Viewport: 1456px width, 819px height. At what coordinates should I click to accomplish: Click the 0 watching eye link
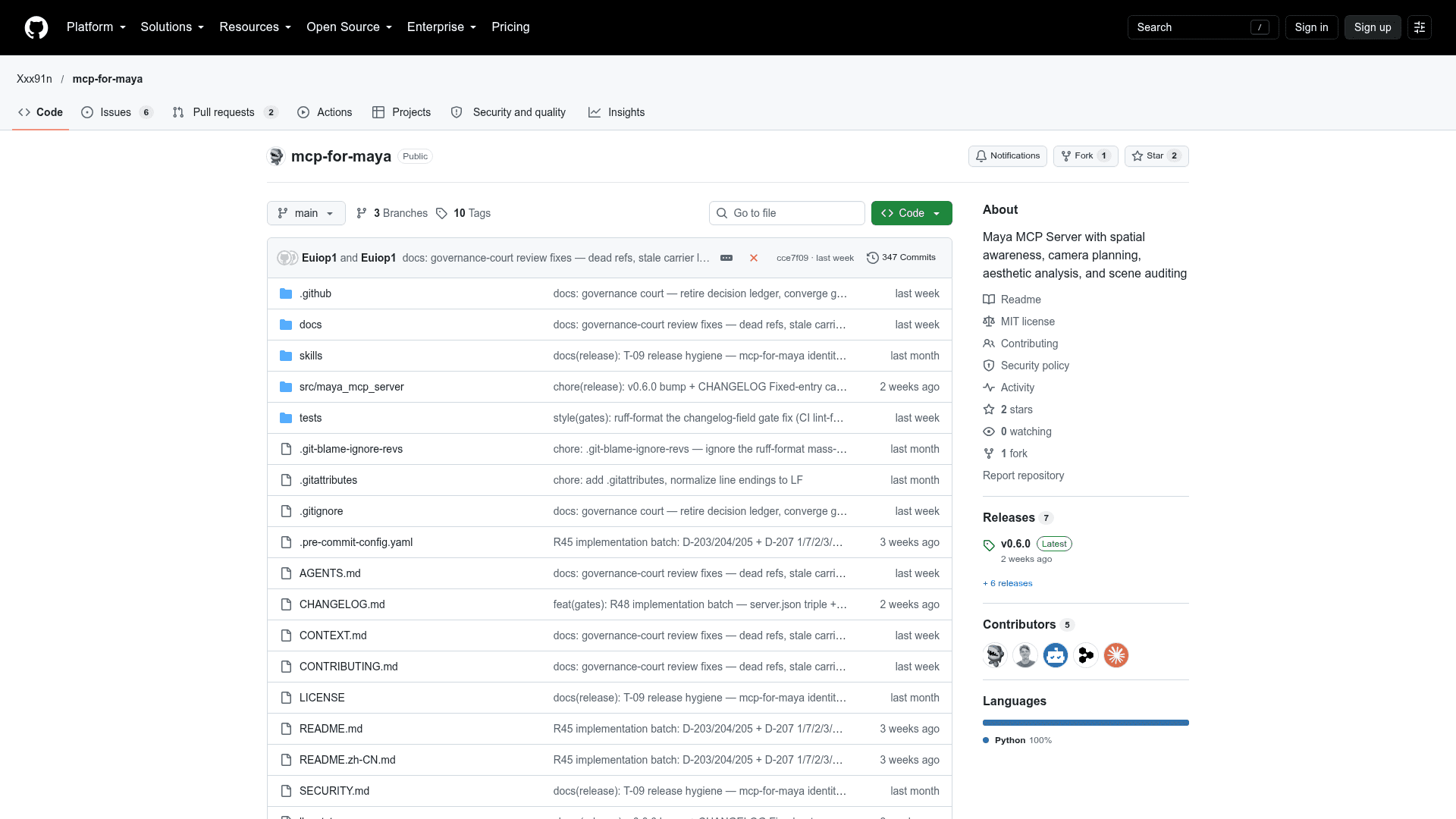pyautogui.click(x=1017, y=431)
